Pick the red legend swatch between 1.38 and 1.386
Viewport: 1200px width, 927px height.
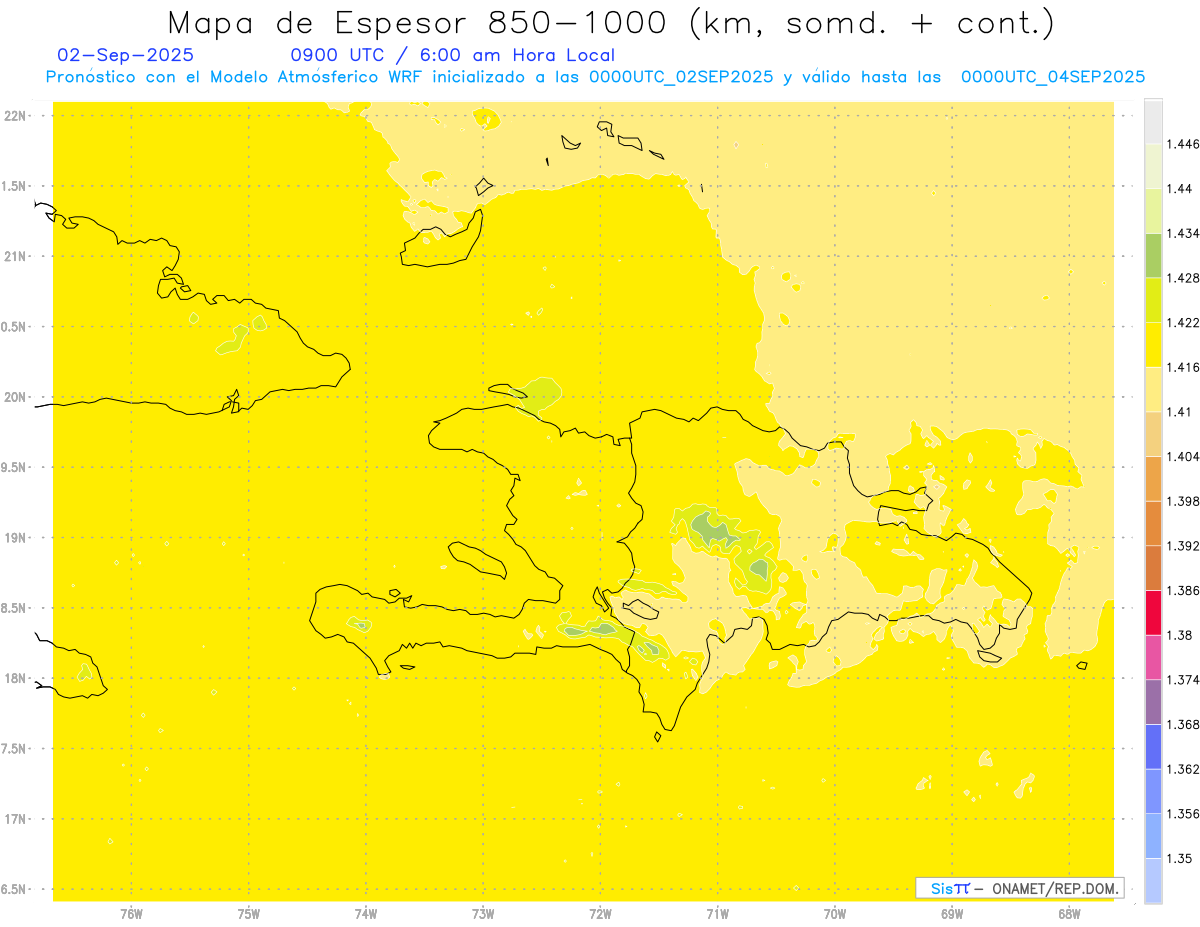pyautogui.click(x=1153, y=613)
